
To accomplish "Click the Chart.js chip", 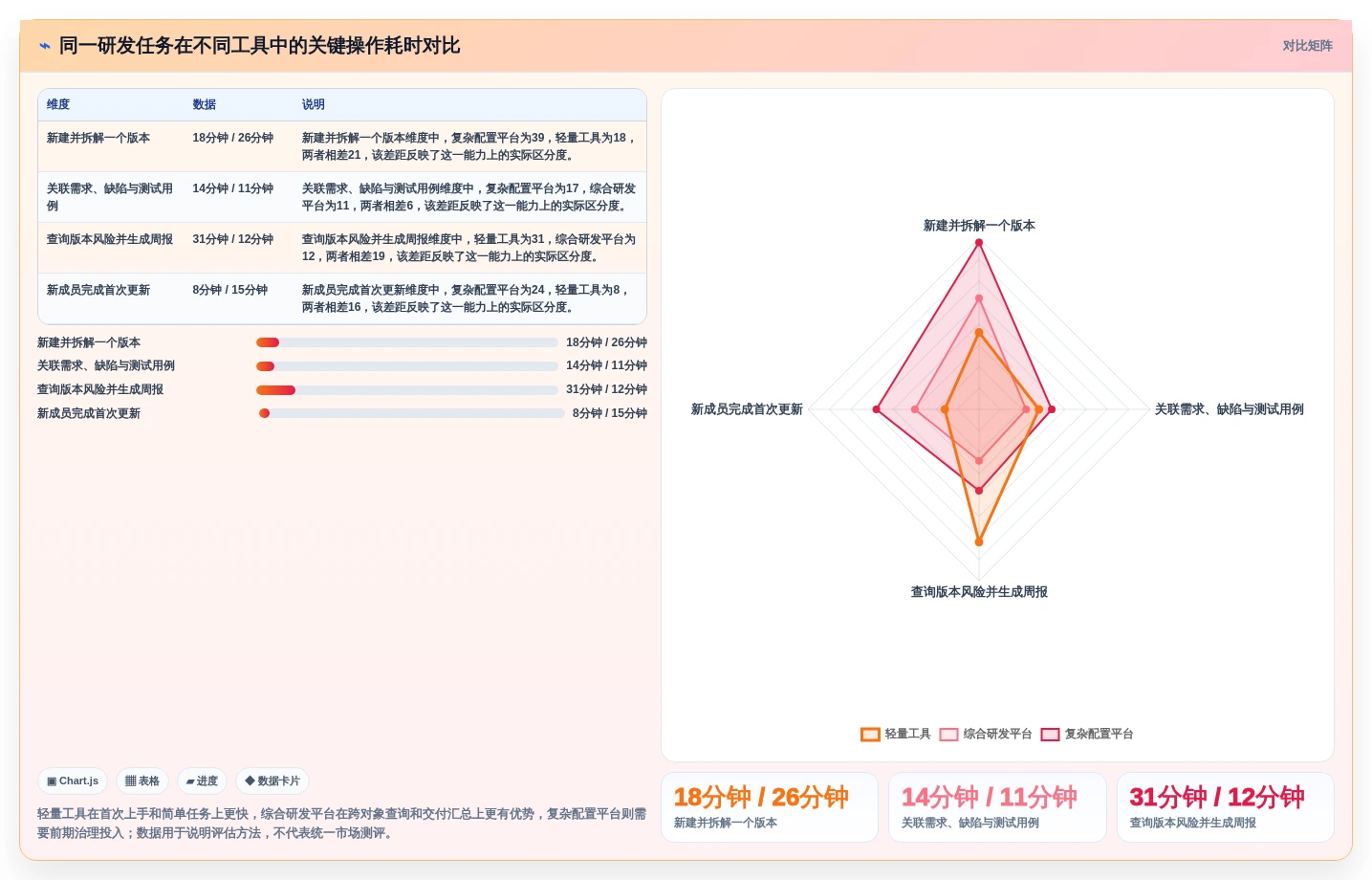I will [73, 781].
